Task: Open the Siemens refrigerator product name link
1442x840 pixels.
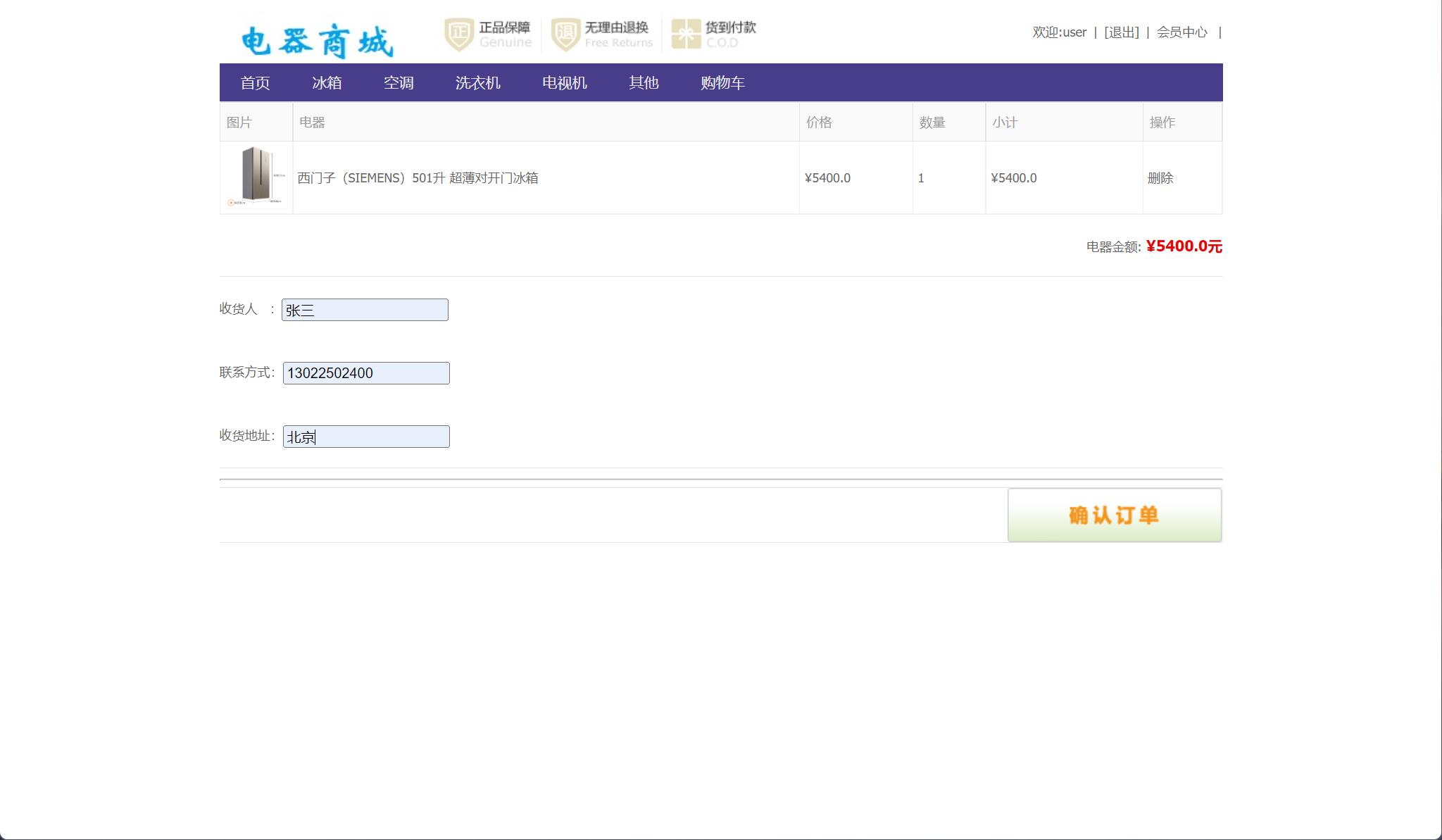Action: tap(420, 177)
